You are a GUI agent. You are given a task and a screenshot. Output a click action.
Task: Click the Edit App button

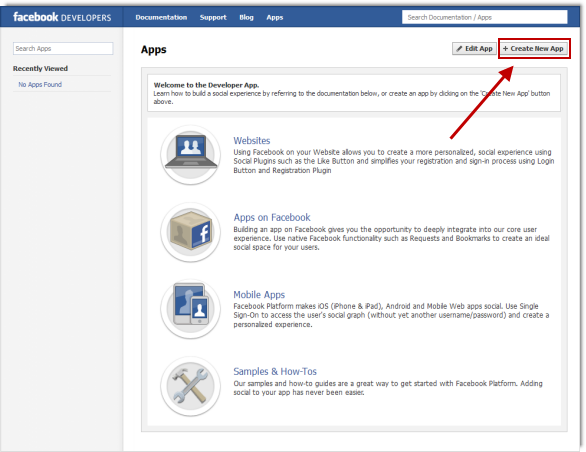[474, 49]
